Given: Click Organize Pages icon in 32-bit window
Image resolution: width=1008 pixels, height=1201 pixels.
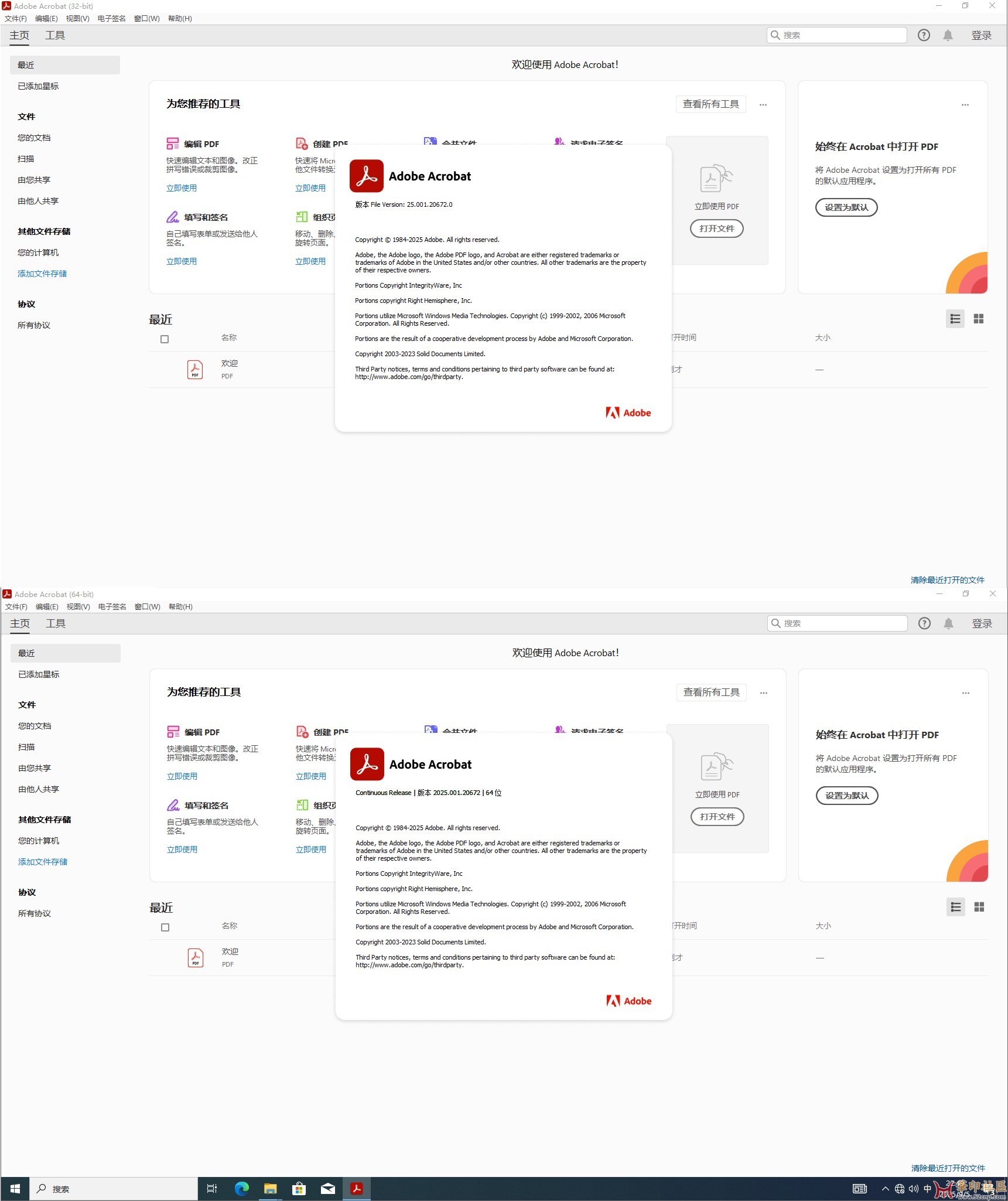Looking at the screenshot, I should point(302,217).
